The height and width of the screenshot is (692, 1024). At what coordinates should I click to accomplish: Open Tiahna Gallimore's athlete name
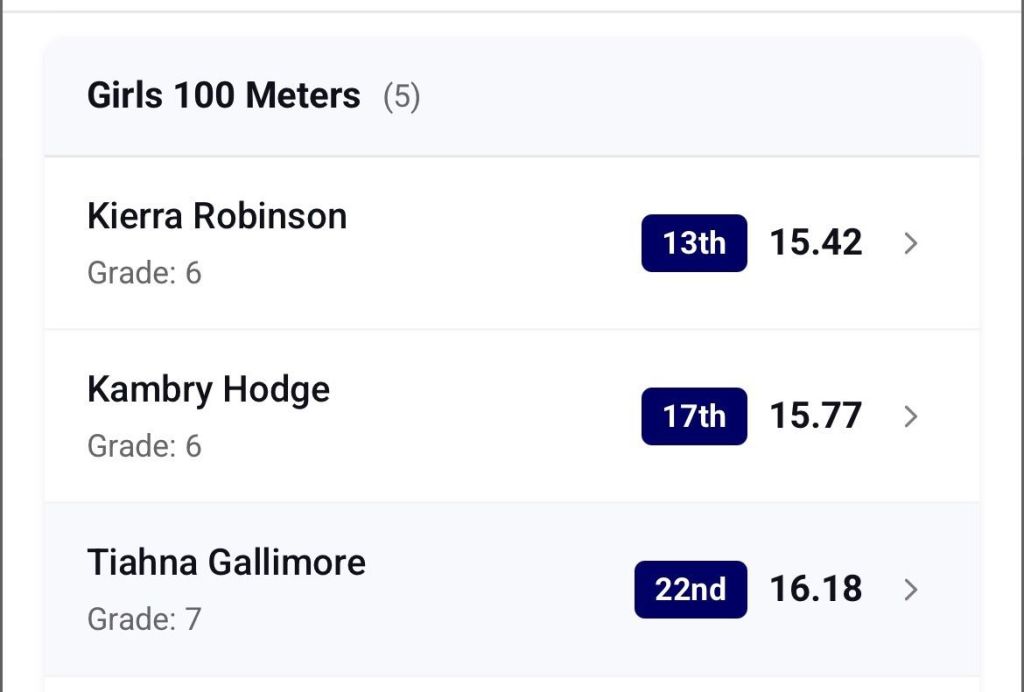coord(226,562)
